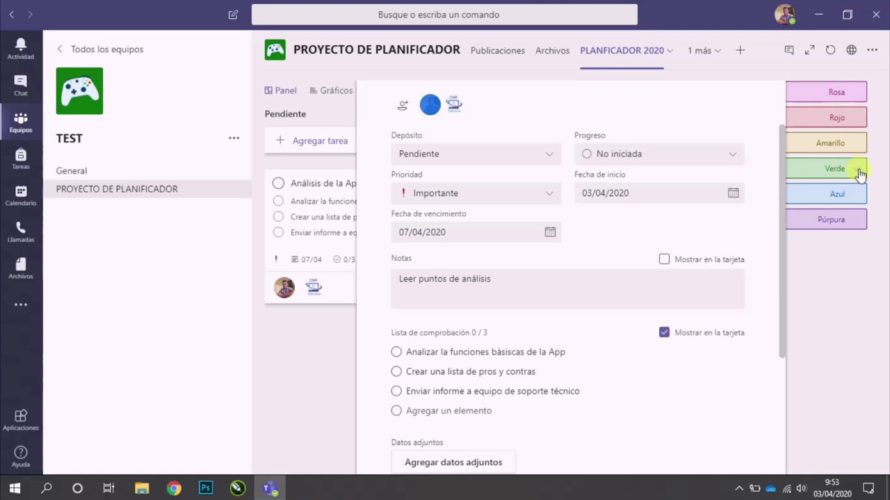Image resolution: width=890 pixels, height=500 pixels.
Task: Reload the planner tab
Action: [x=830, y=51]
